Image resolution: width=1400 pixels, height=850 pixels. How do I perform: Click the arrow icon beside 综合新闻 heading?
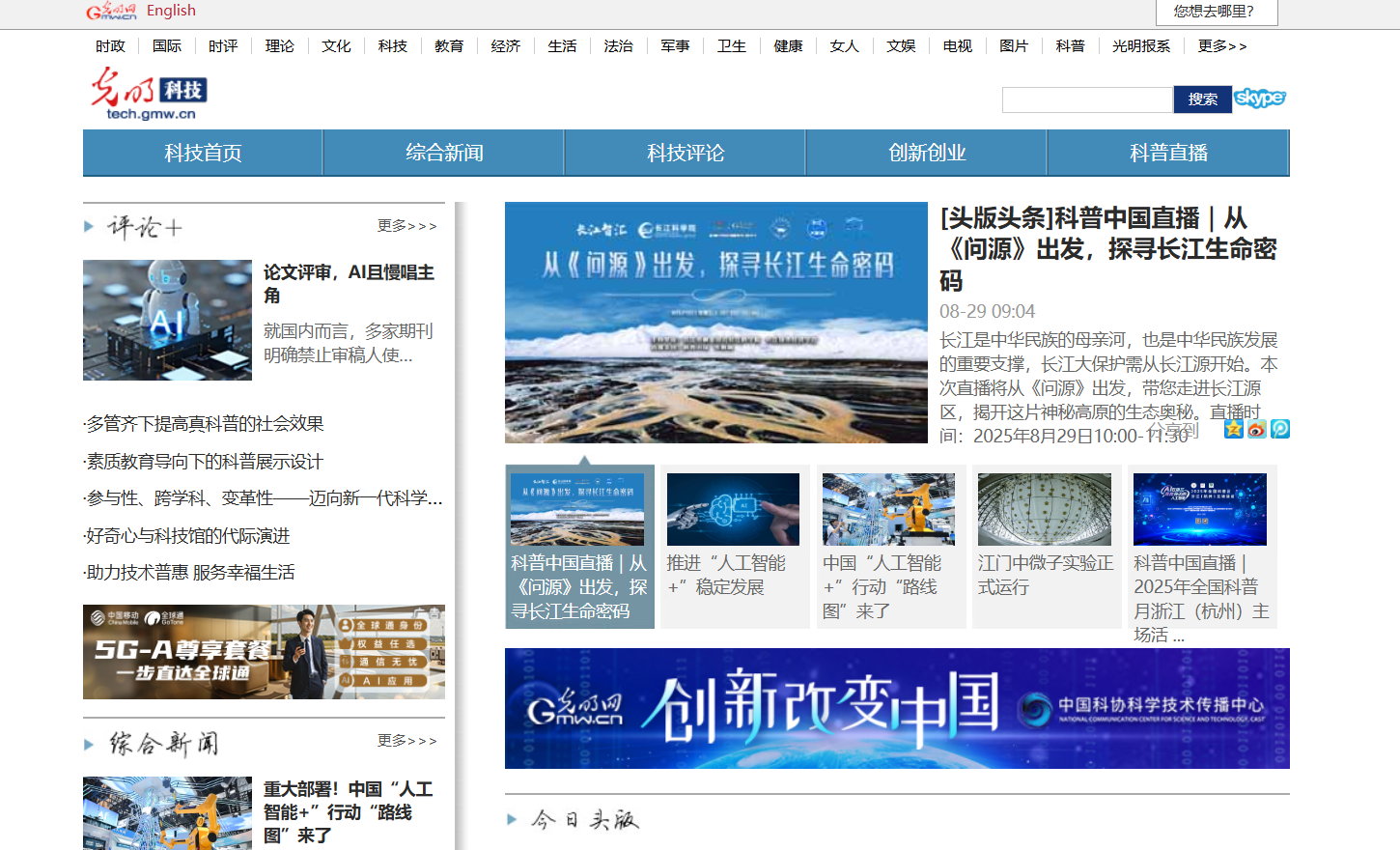(89, 745)
